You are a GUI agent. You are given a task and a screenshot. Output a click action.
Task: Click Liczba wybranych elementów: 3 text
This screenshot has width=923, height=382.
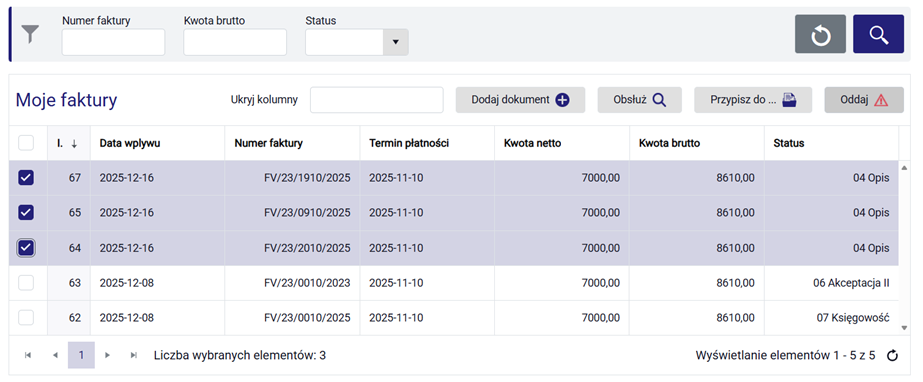[240, 356]
